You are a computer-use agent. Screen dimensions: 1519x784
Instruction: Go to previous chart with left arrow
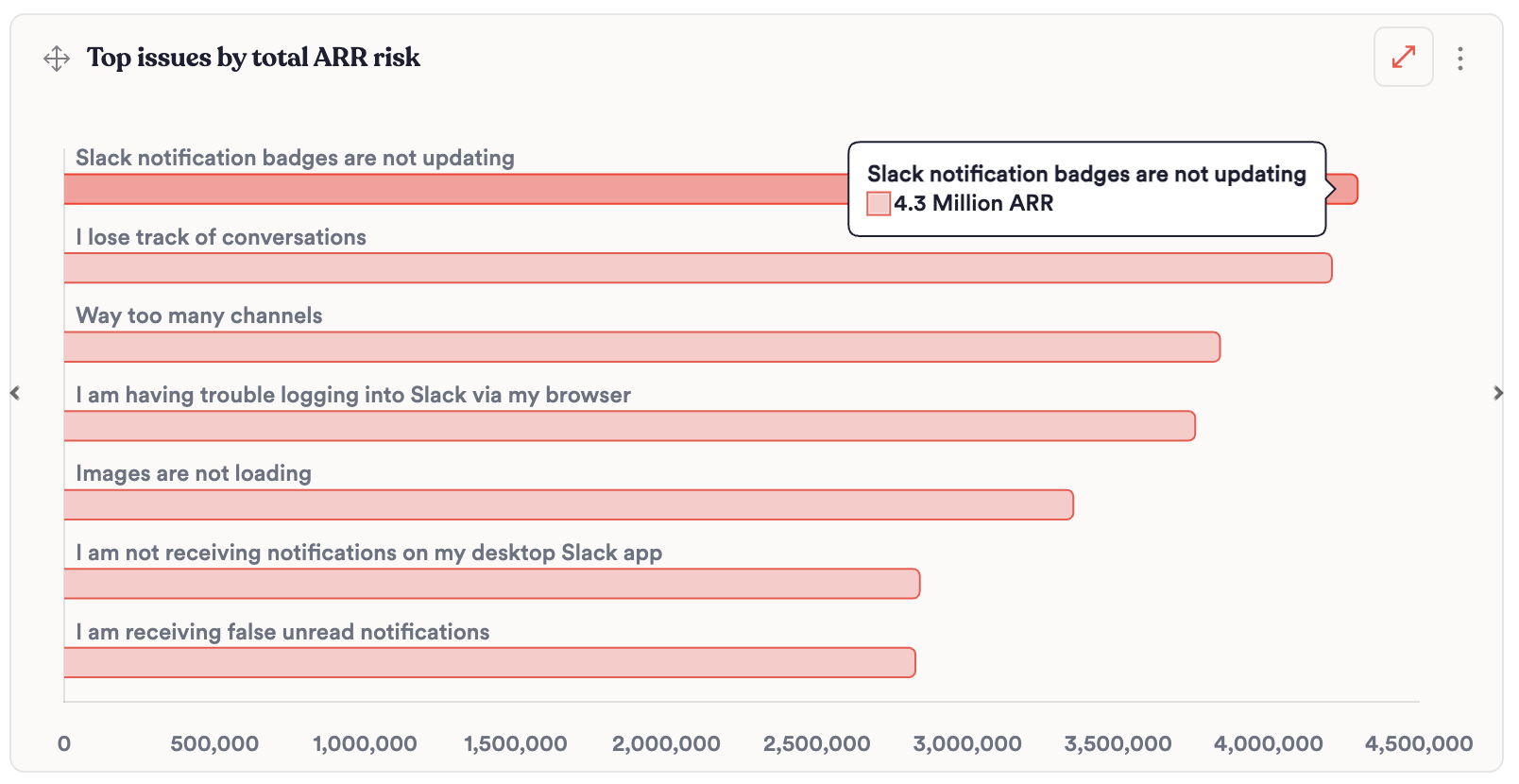[x=15, y=393]
